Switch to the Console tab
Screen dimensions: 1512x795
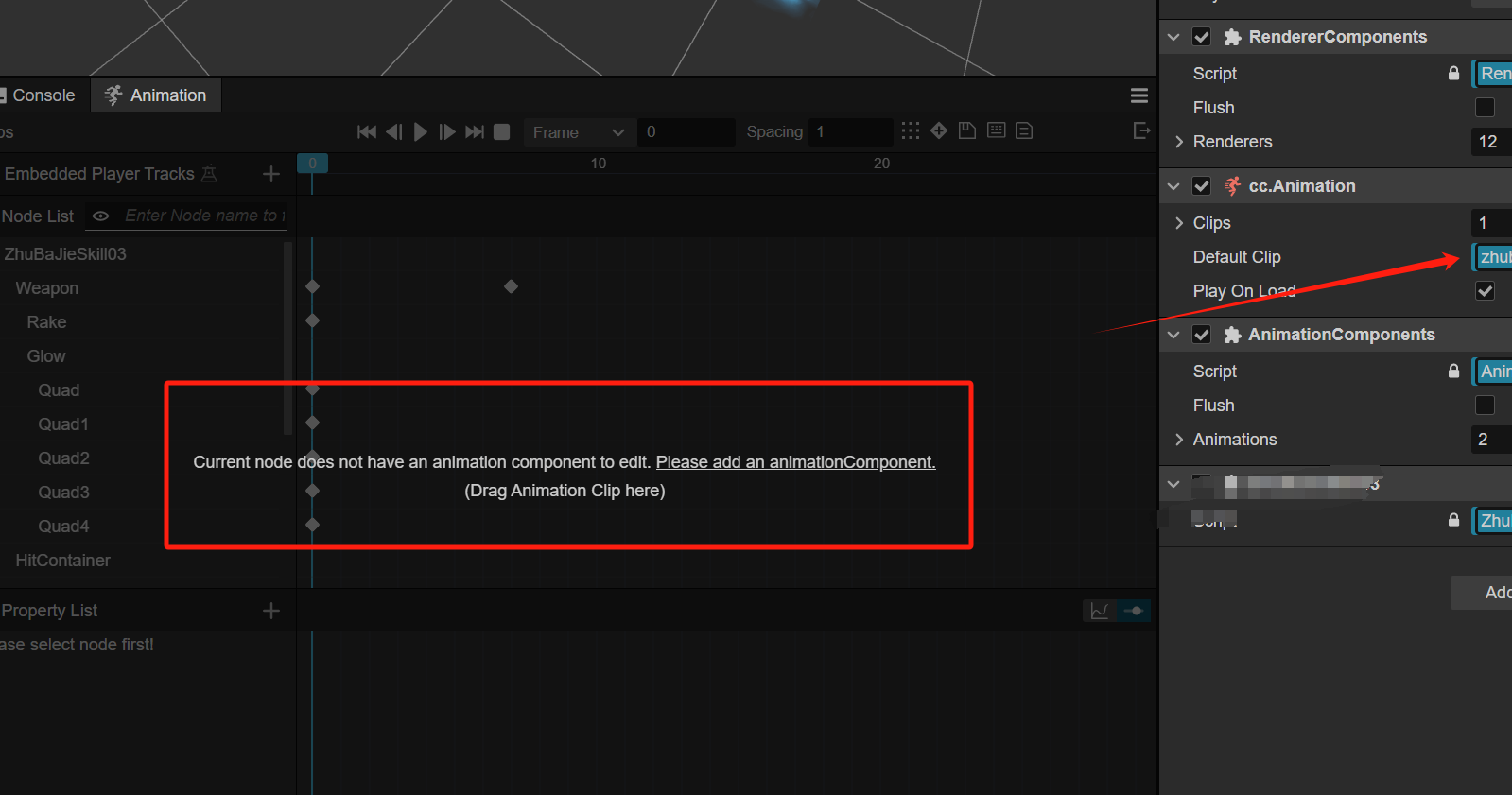[x=38, y=95]
